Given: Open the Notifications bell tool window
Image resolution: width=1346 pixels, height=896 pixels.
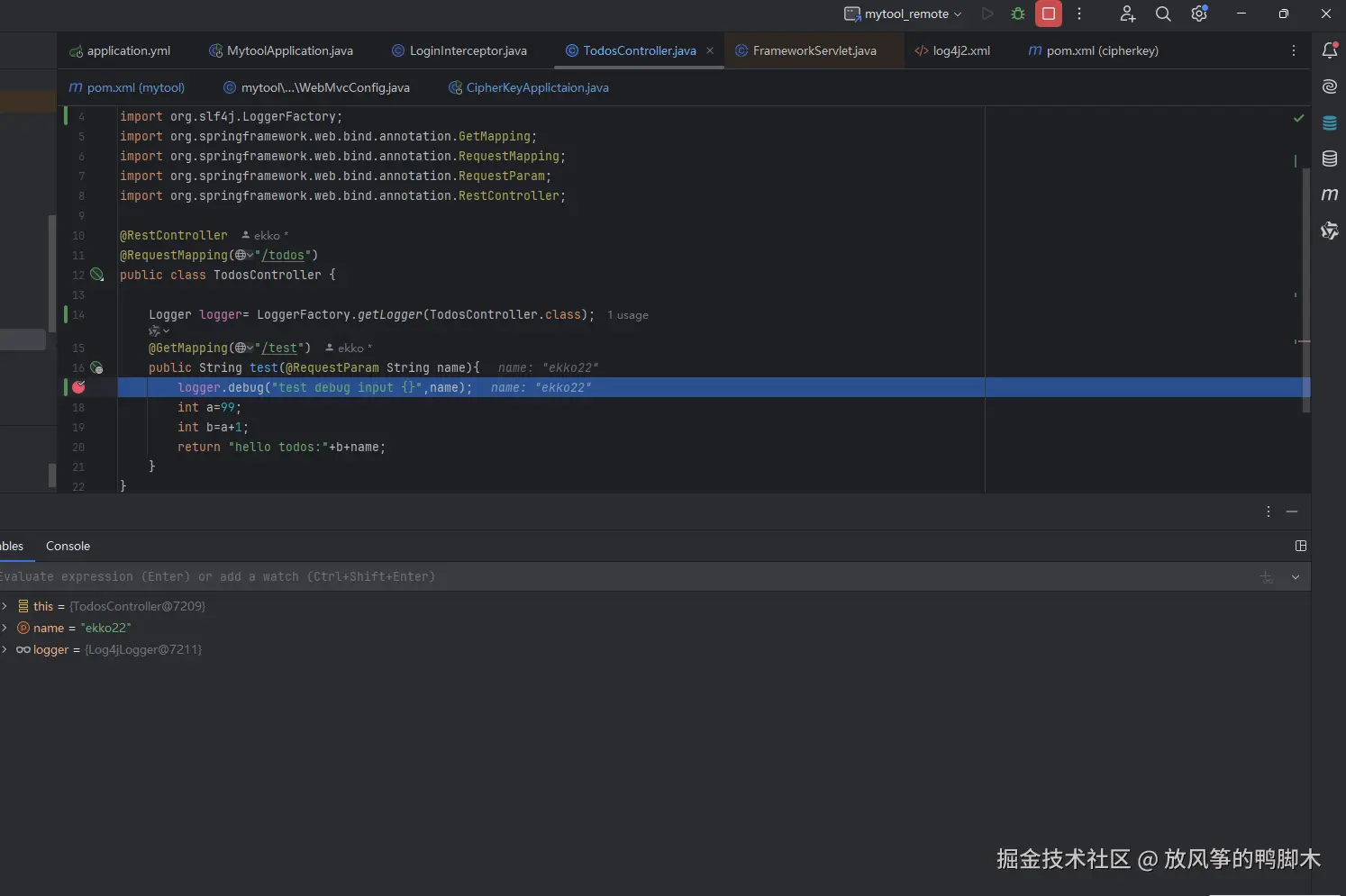Looking at the screenshot, I should (1330, 50).
